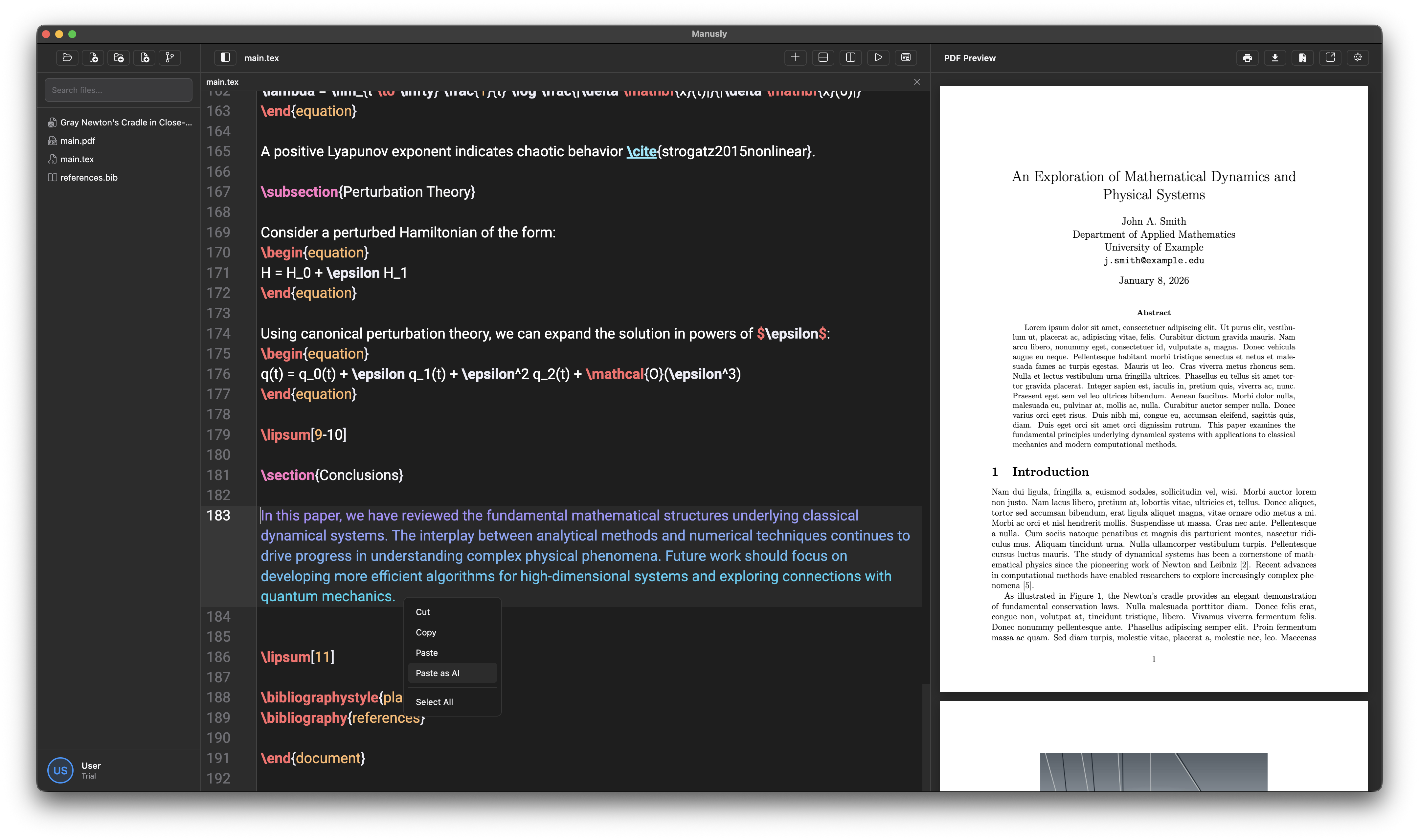
Task: Create a new folder
Action: point(118,57)
